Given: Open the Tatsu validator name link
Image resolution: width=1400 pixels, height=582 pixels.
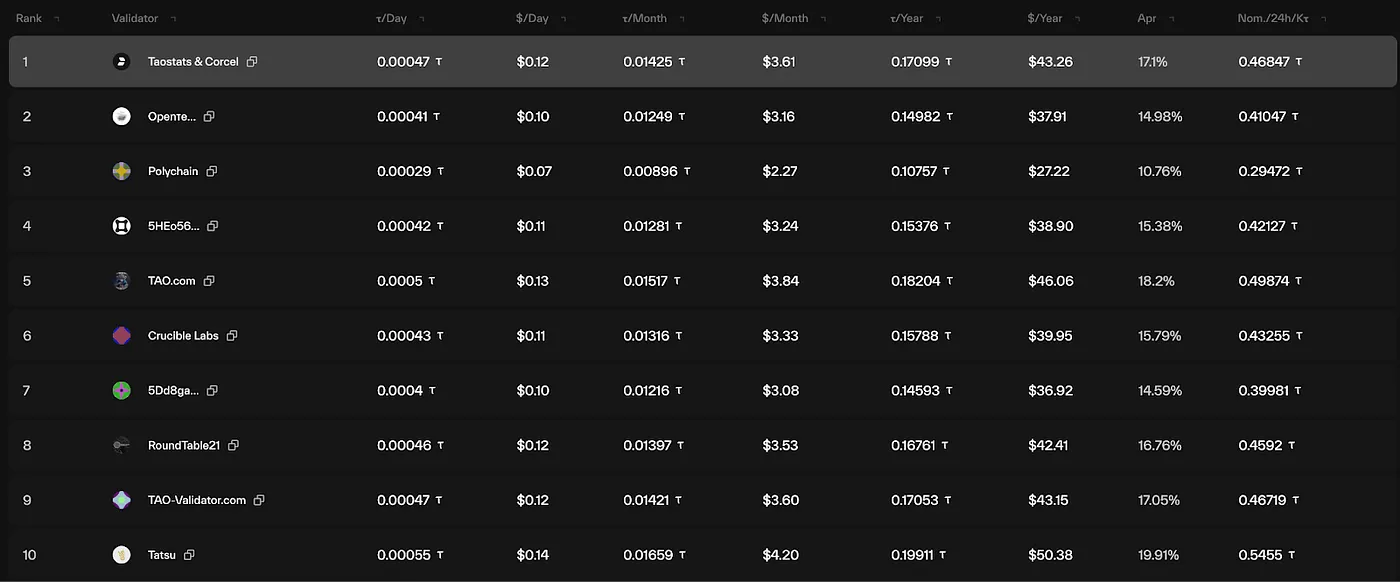Looking at the screenshot, I should (162, 555).
